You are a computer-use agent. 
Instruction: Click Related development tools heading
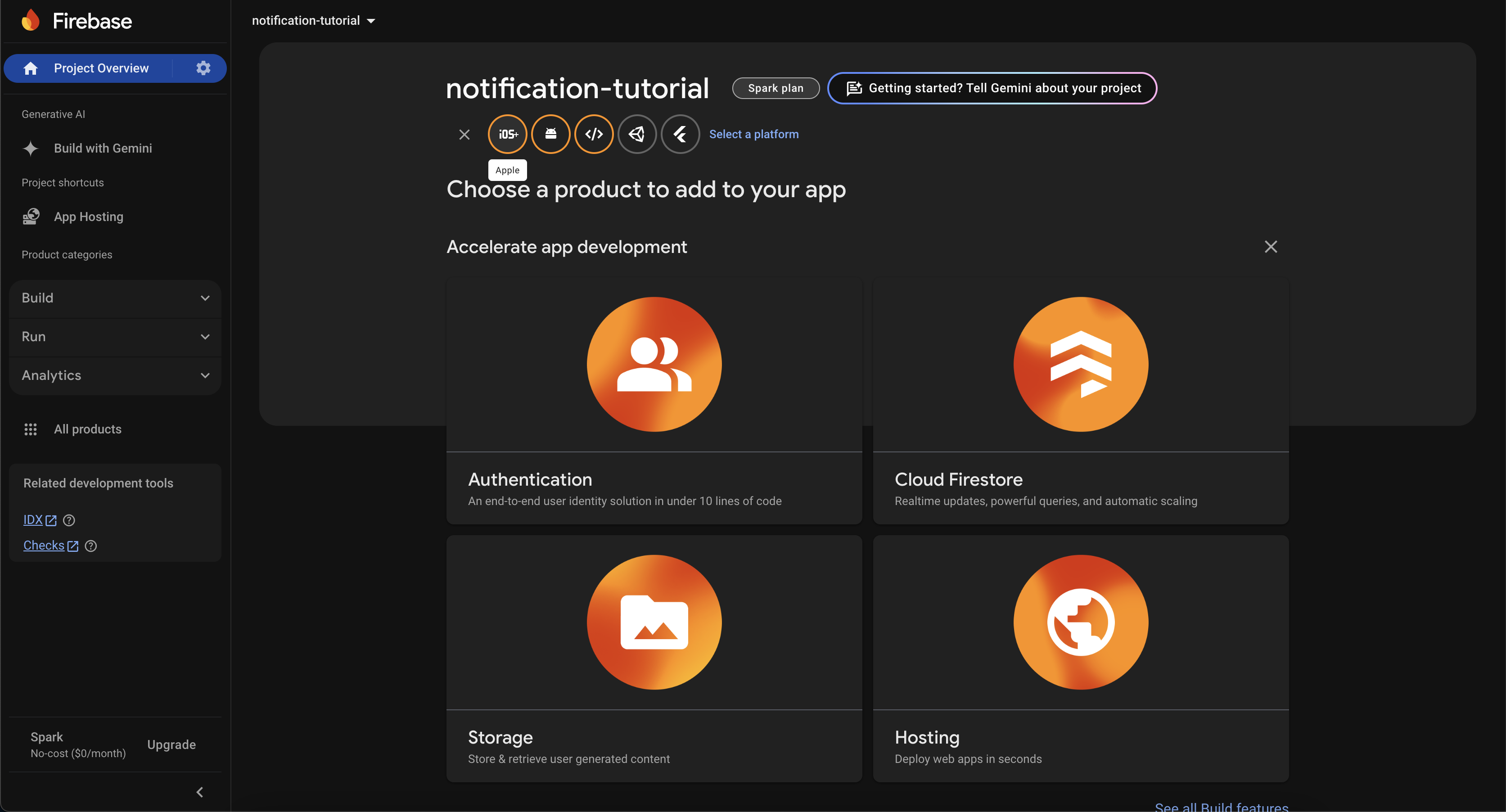tap(98, 483)
